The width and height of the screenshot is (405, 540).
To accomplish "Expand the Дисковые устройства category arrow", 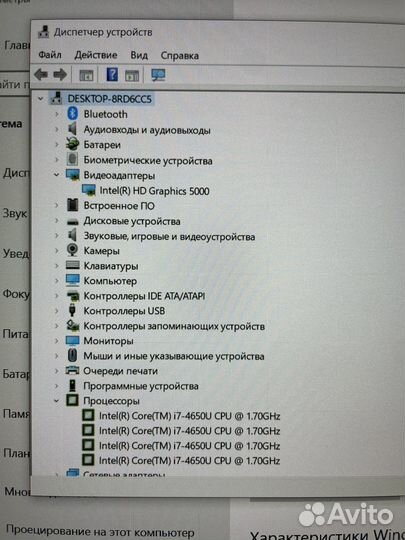I will click(57, 221).
